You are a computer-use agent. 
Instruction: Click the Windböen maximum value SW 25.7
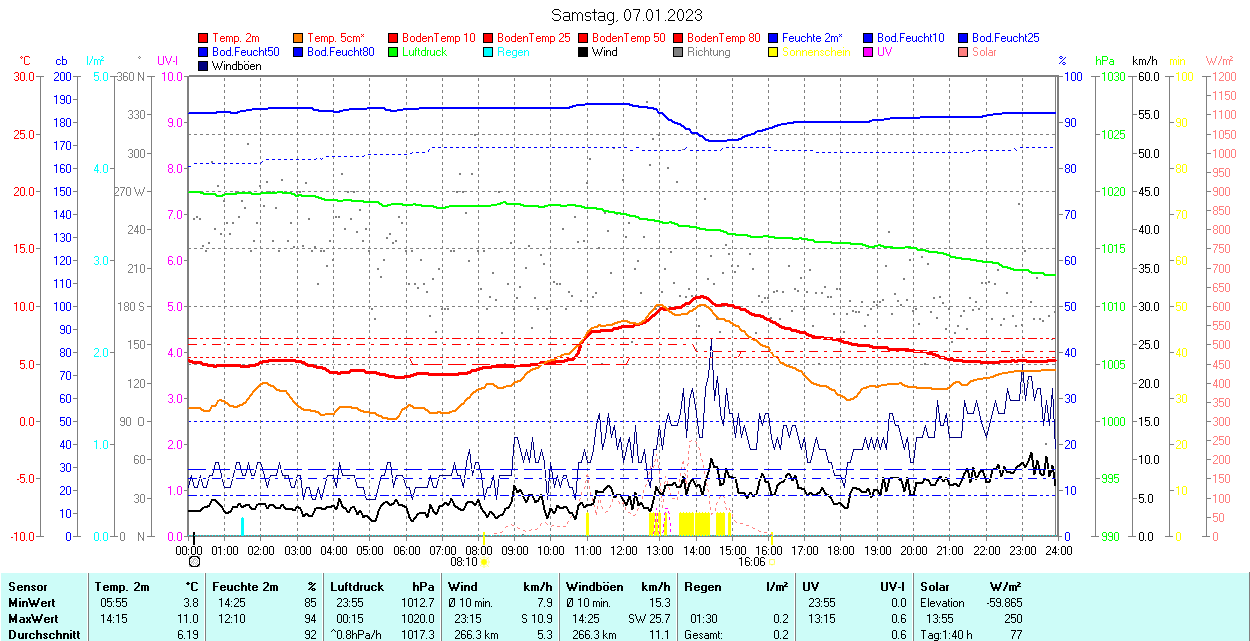pyautogui.click(x=648, y=618)
